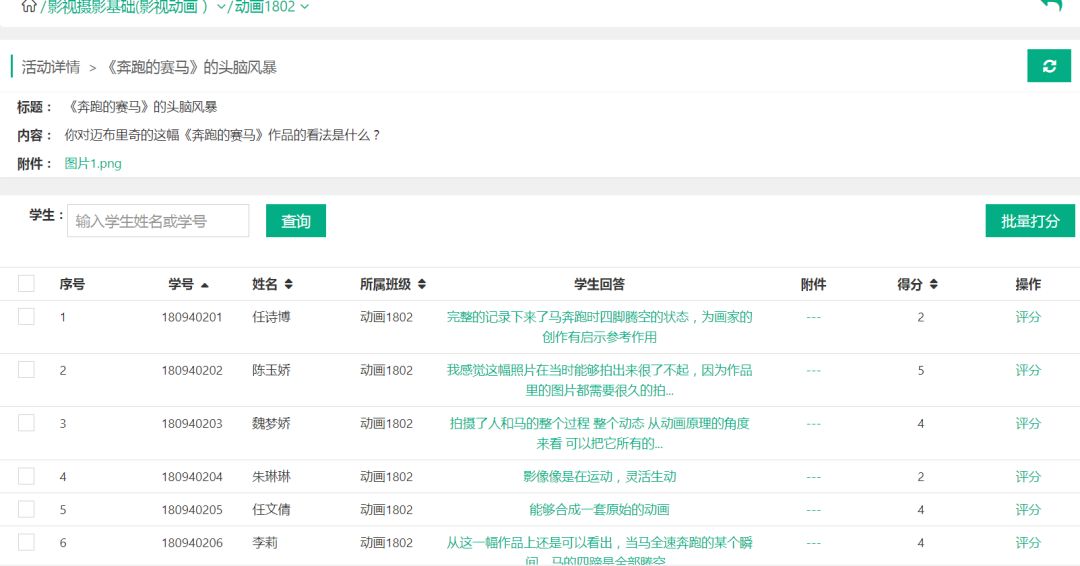The height and width of the screenshot is (566, 1080).
Task: Click the green refresh icon button
Action: click(1049, 66)
